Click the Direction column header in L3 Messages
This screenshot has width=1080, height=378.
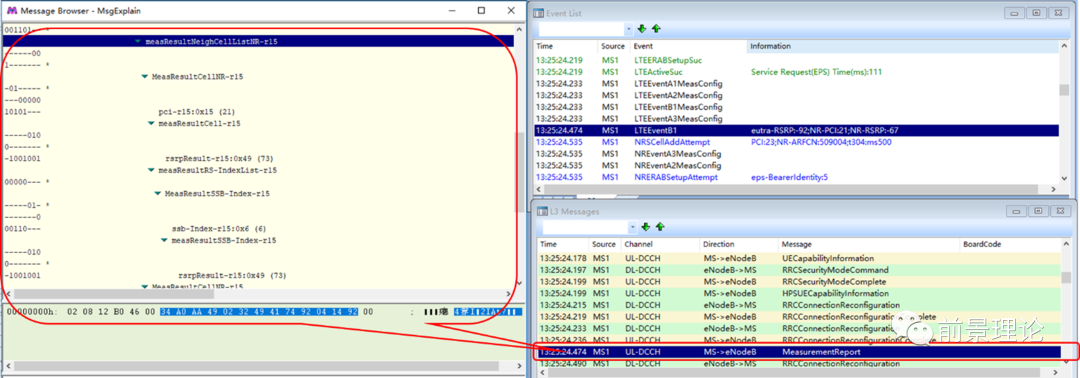tap(738, 244)
